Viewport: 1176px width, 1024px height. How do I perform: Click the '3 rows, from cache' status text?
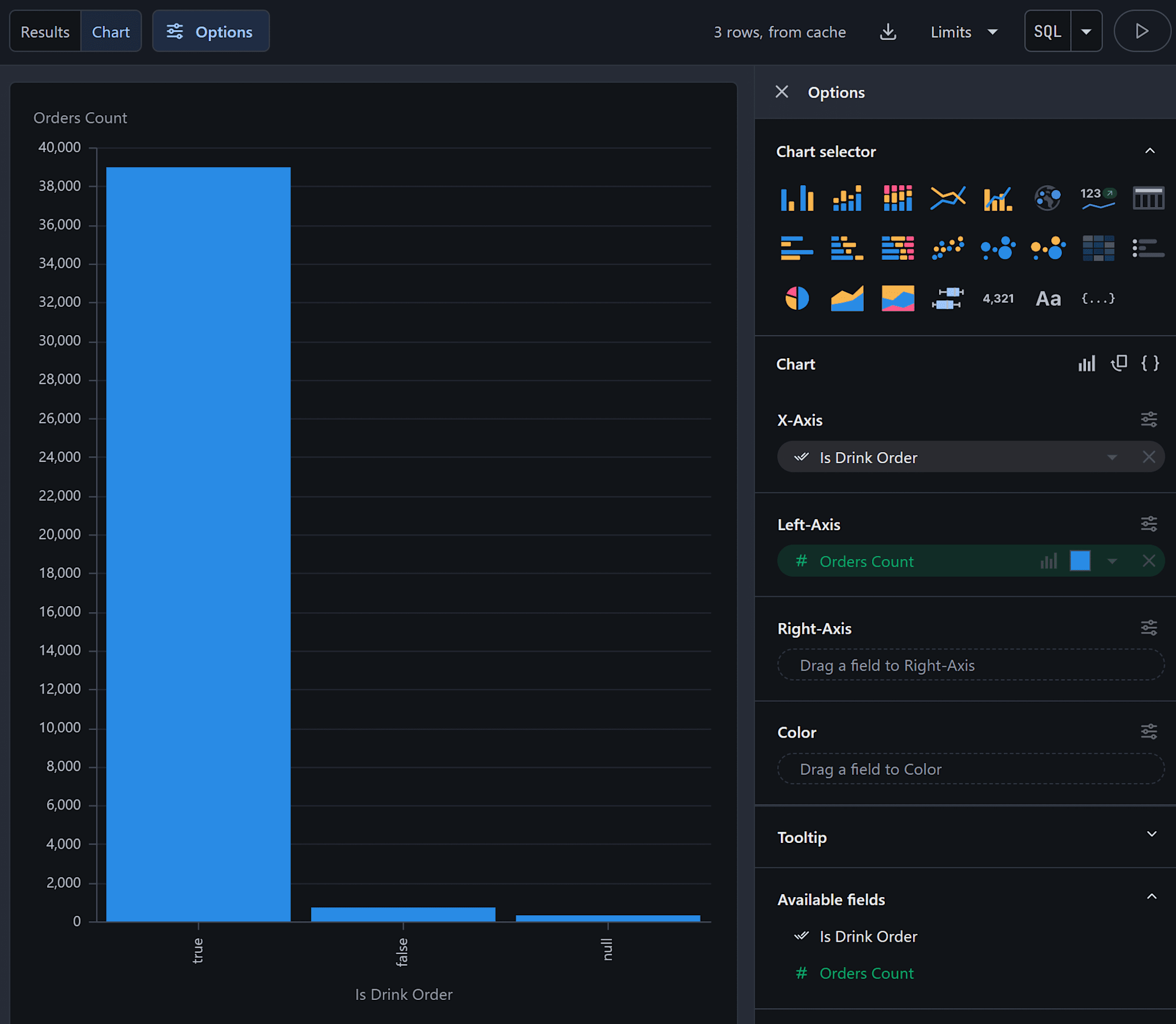[x=780, y=32]
